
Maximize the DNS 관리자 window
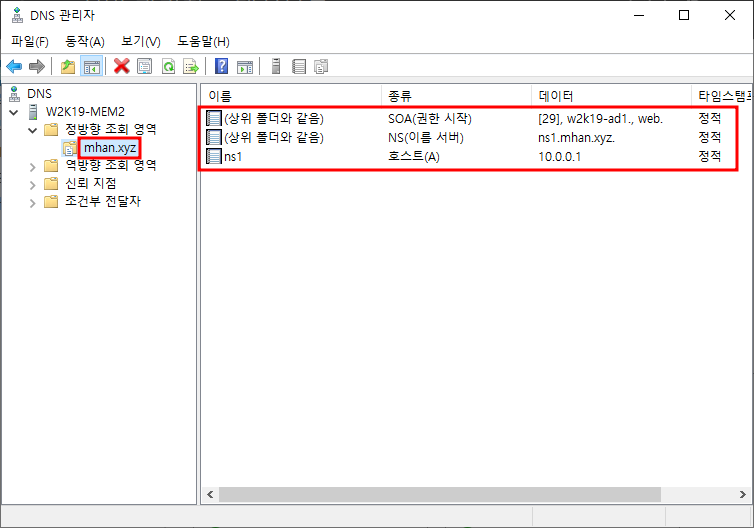[x=684, y=15]
